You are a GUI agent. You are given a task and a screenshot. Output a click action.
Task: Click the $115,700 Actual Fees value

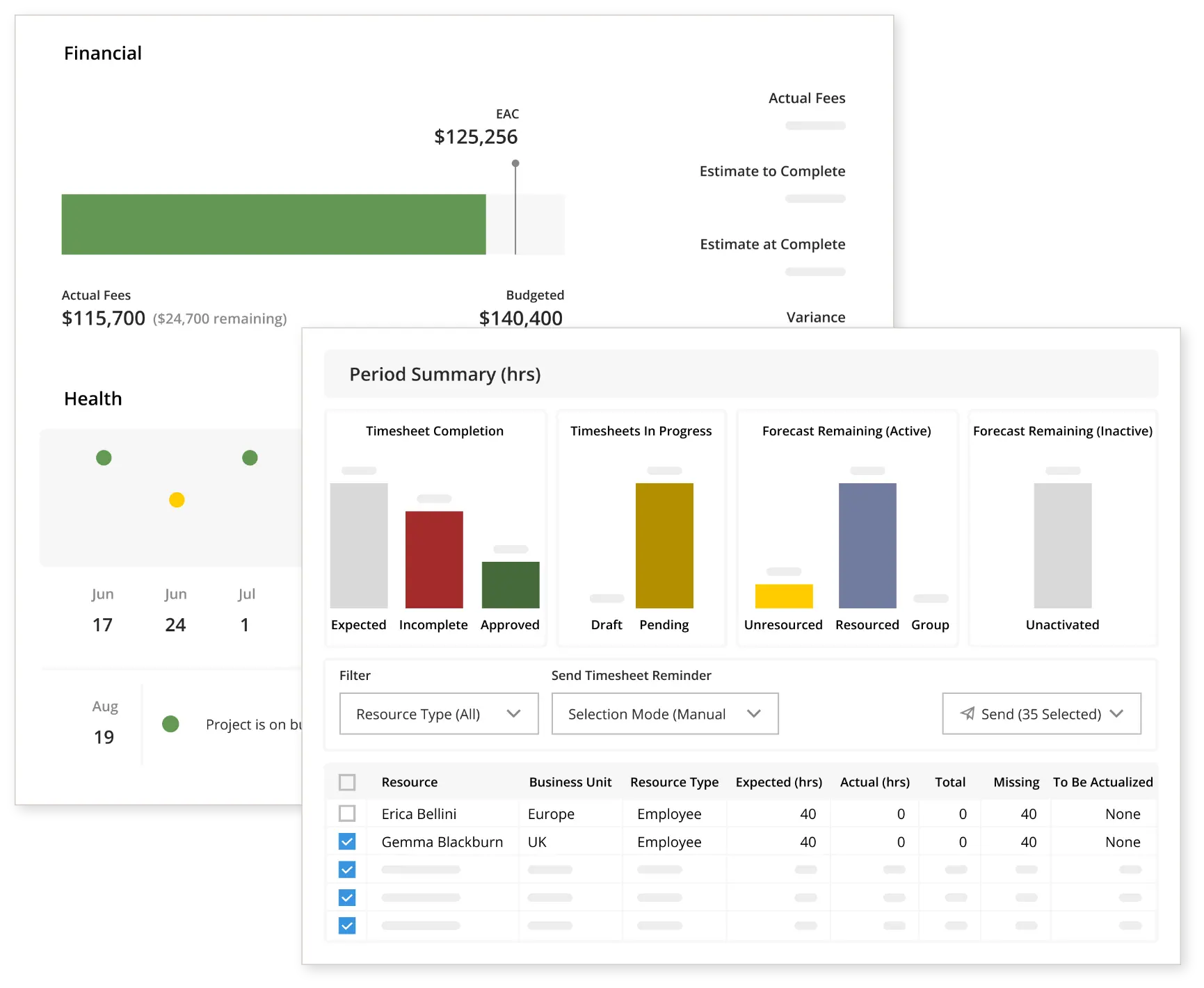click(104, 318)
